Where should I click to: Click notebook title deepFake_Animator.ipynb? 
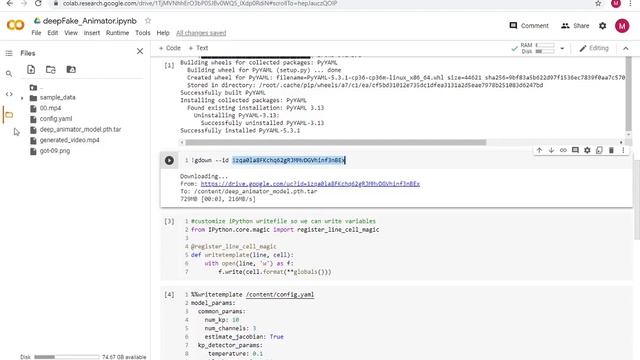[x=89, y=21]
